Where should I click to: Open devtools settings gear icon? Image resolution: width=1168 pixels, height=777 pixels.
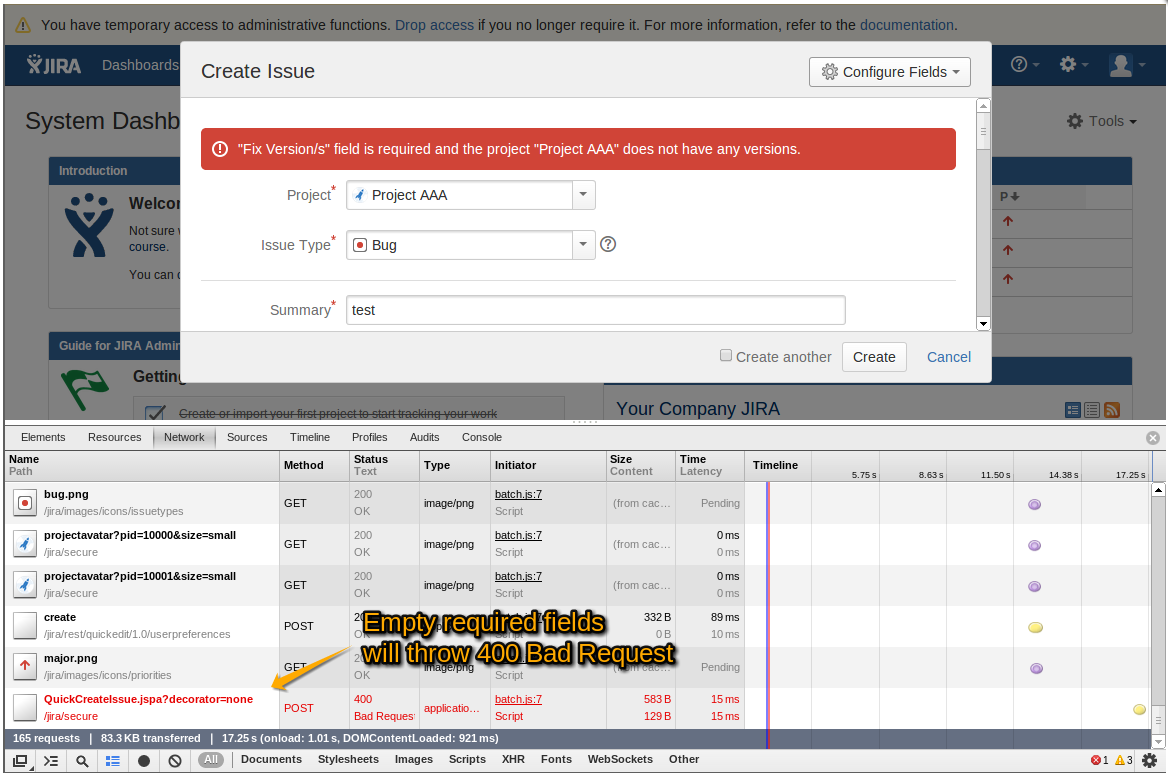tap(1149, 761)
